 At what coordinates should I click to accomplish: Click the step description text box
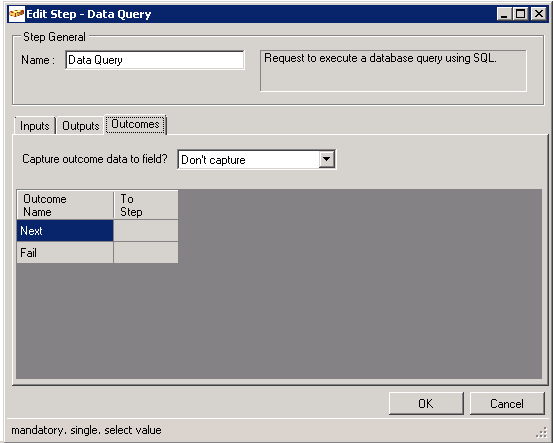[393, 71]
